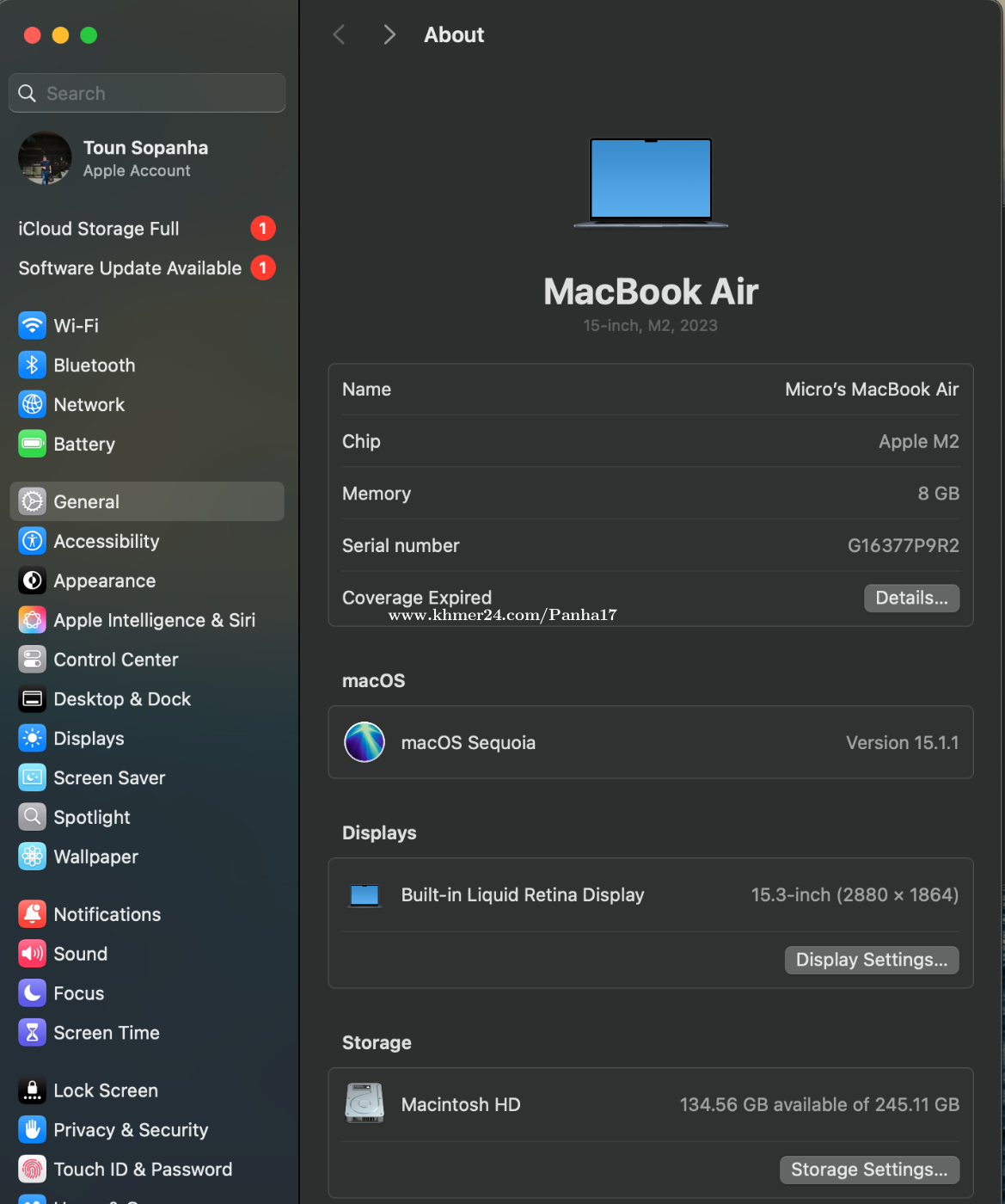Open the Privacy & Security hand icon

33,1130
